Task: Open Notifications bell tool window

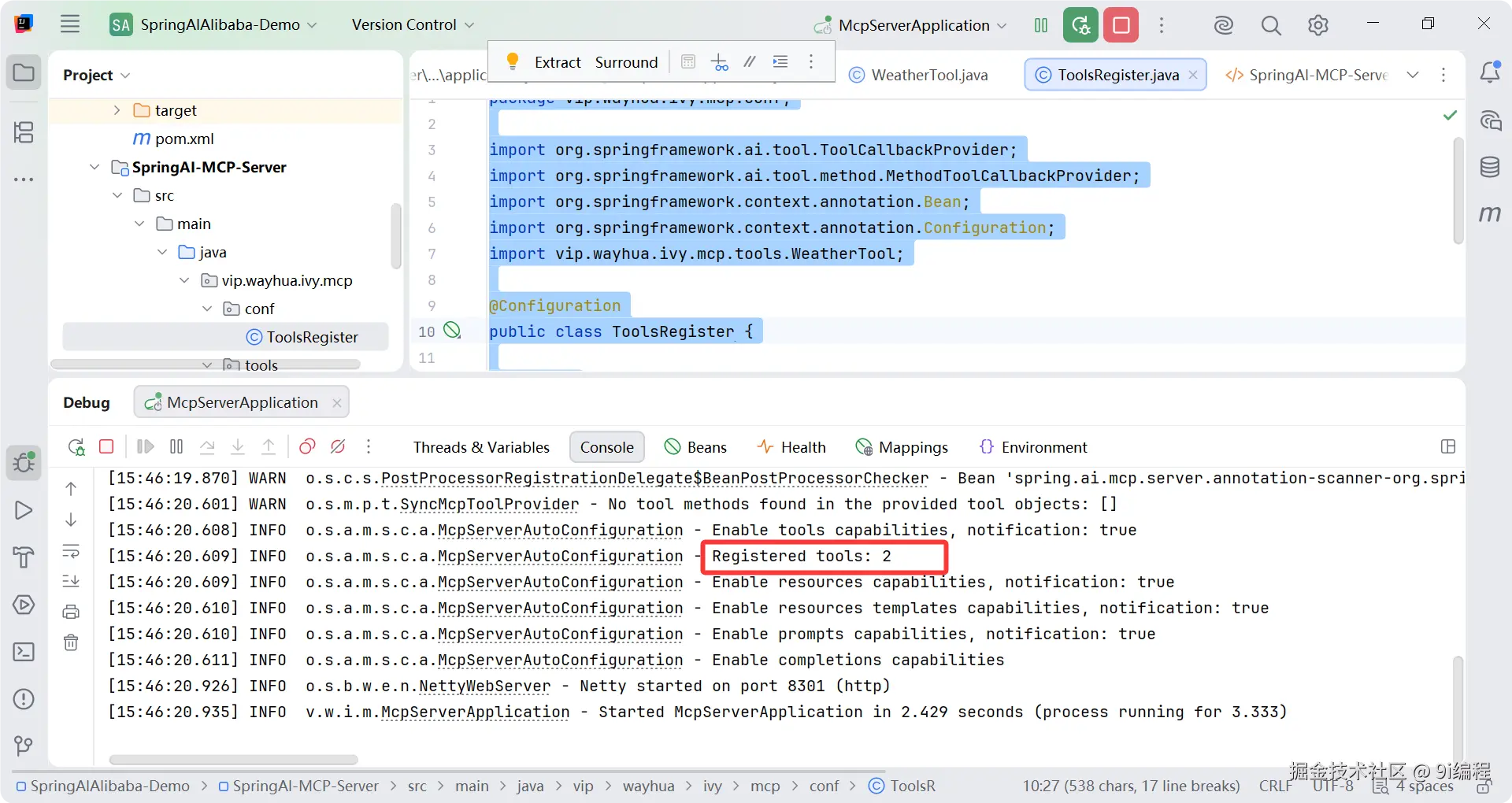Action: click(1490, 72)
